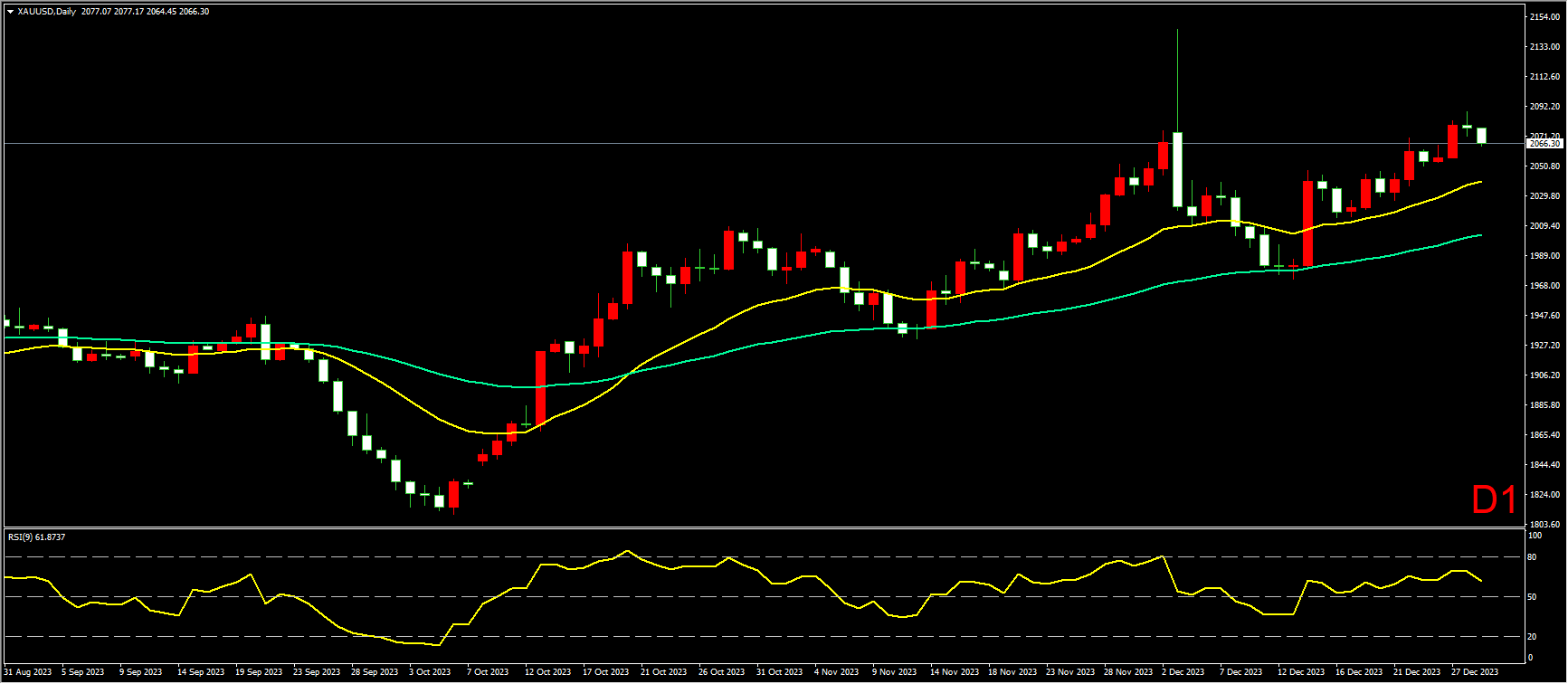
Task: Click the XAUUSD,Daily chart title
Action: click(x=46, y=12)
